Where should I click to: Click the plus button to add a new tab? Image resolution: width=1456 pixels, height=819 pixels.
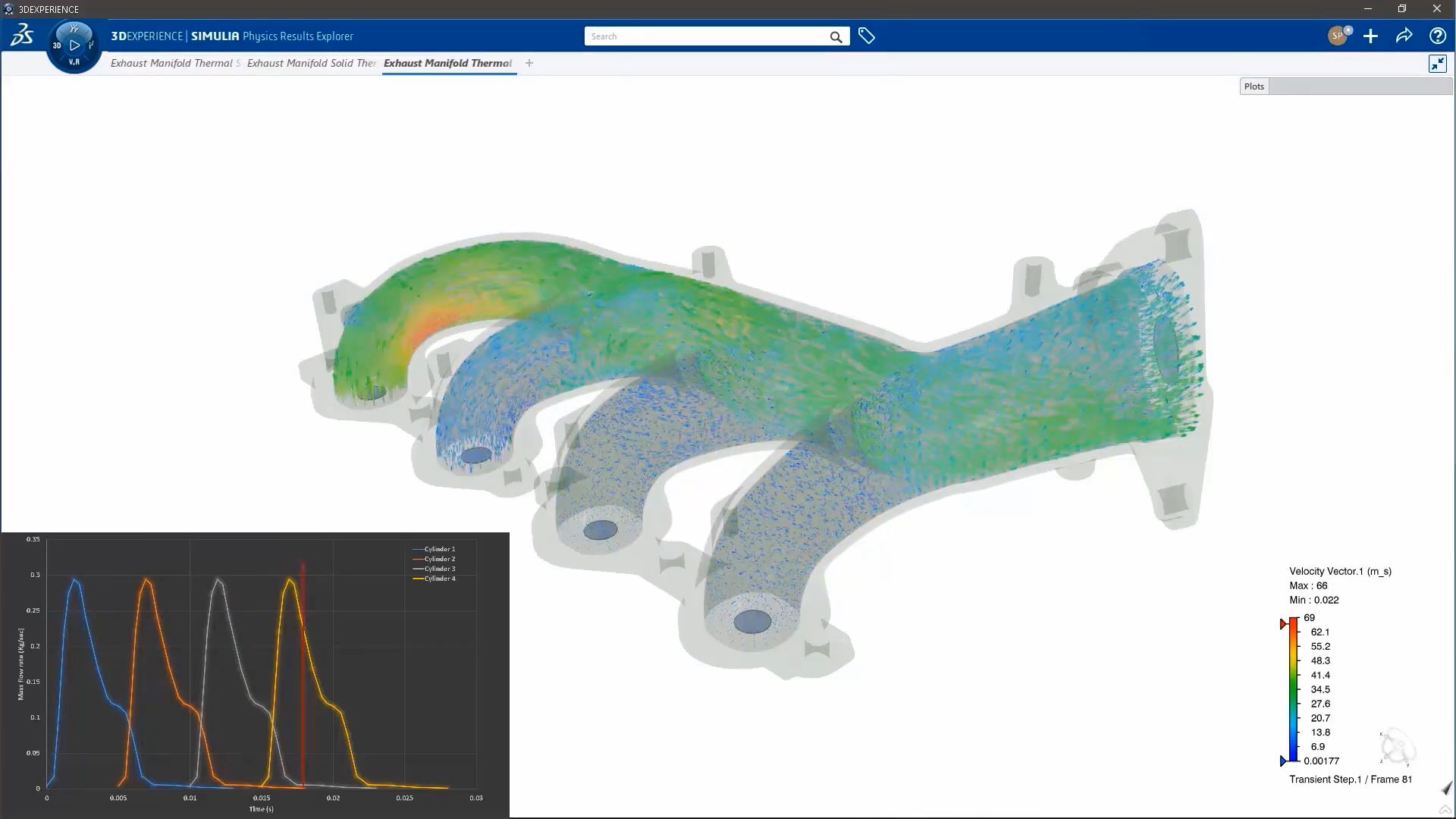(529, 63)
